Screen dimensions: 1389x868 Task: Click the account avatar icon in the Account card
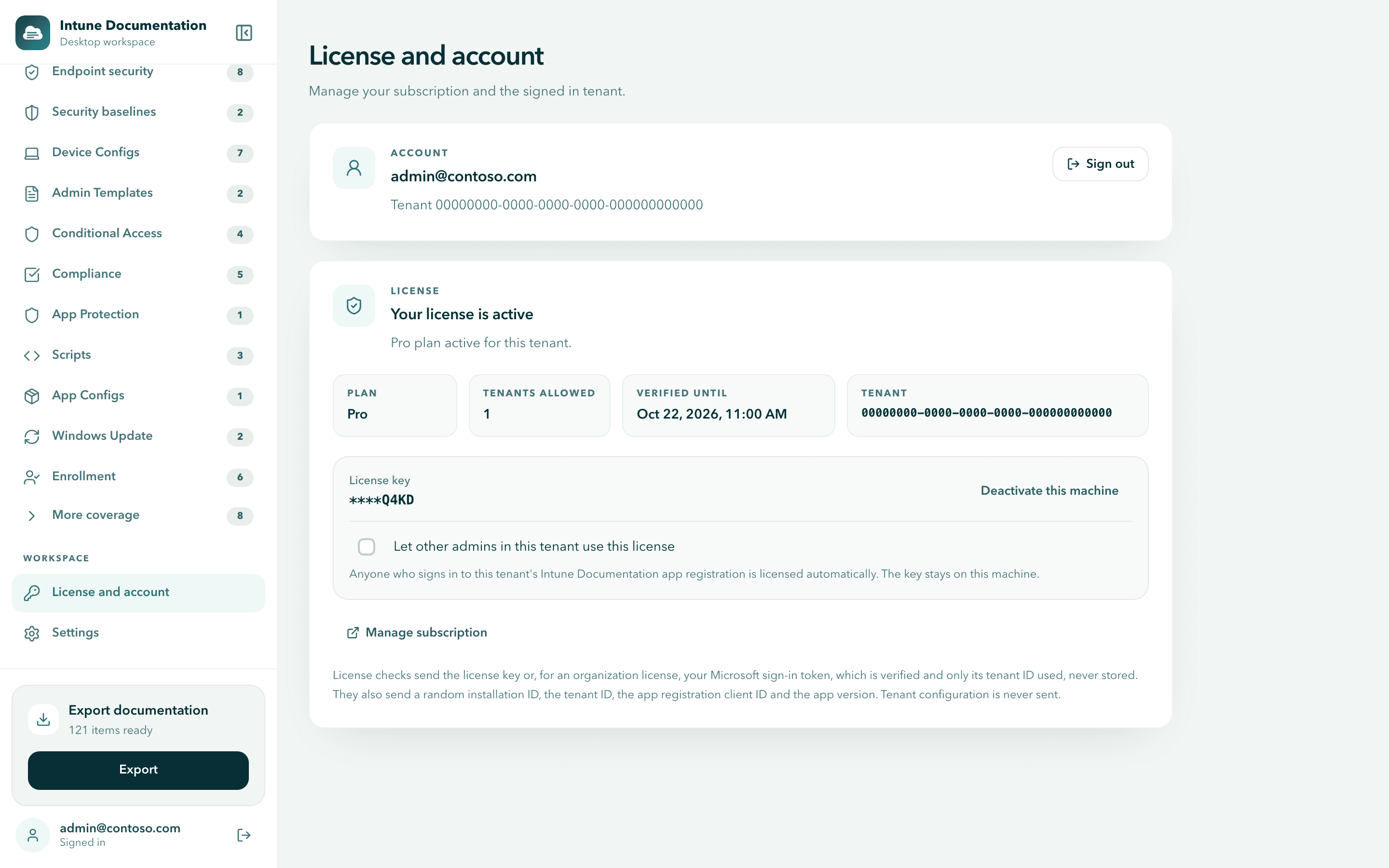(x=354, y=168)
